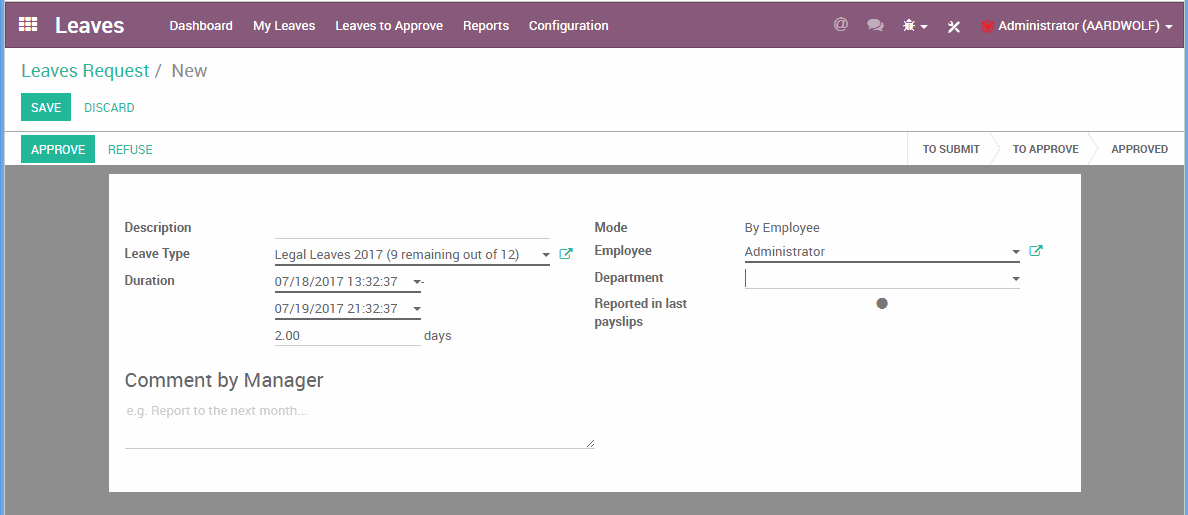The image size is (1188, 515).
Task: Click the @ mentions icon
Action: tap(841, 25)
